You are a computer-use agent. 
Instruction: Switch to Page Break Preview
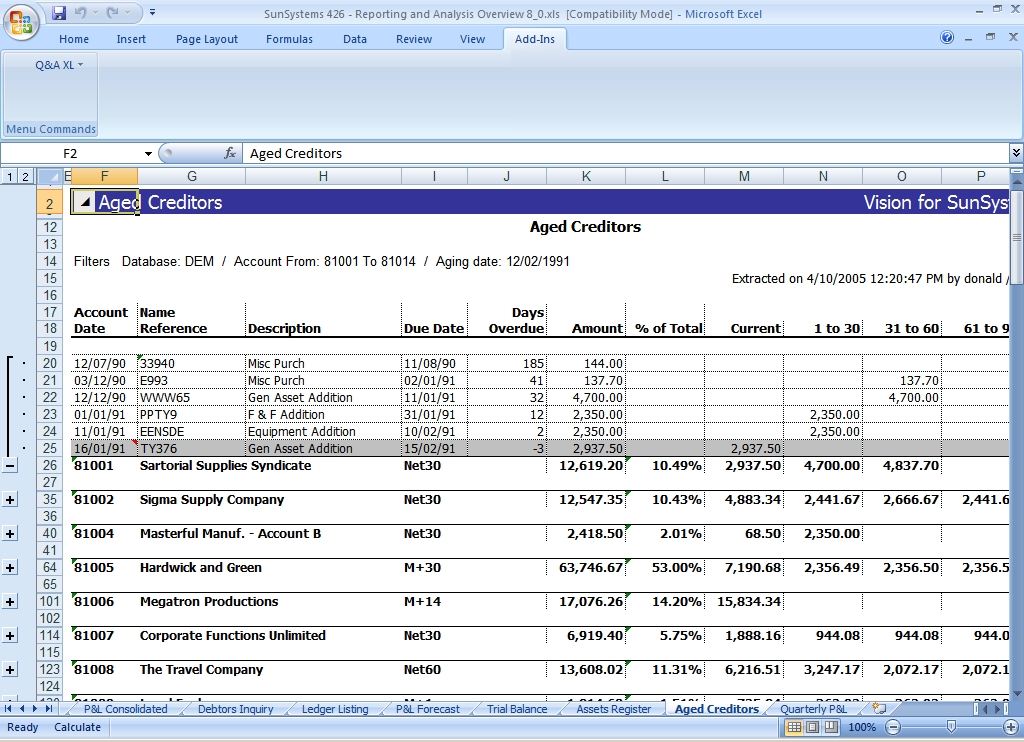pos(831,727)
